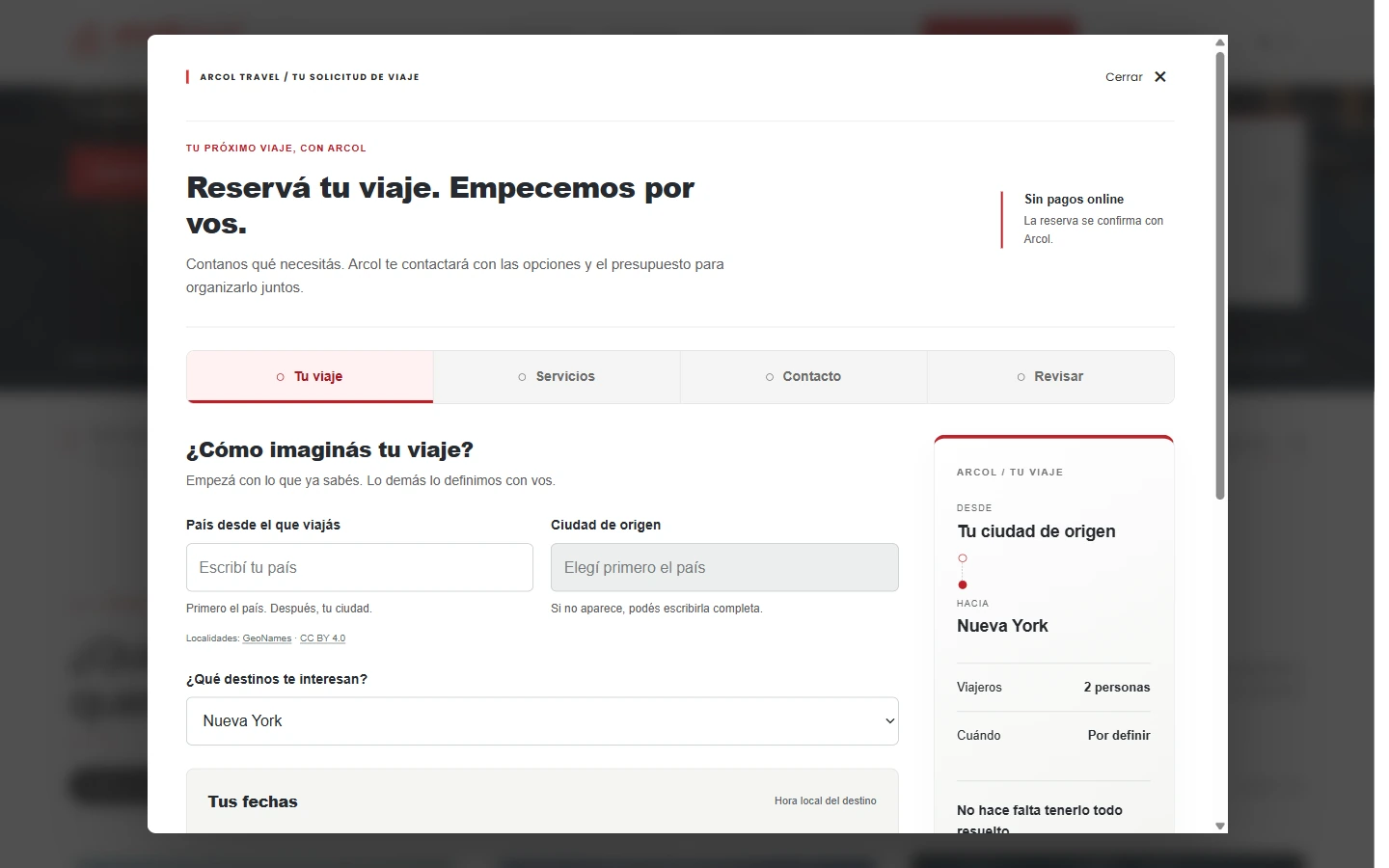The width and height of the screenshot is (1389, 868).
Task: Click Tu ciudad de origen summary text
Action: pyautogui.click(x=1036, y=531)
